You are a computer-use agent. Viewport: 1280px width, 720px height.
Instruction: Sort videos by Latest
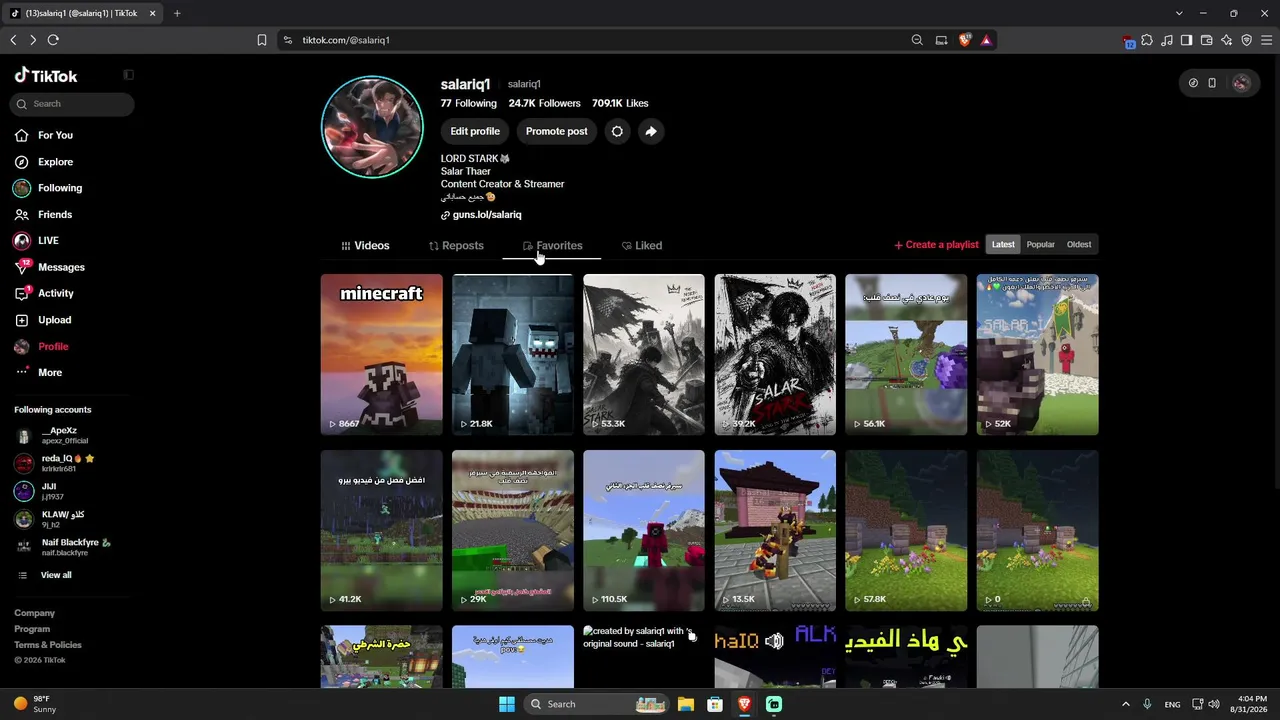pyautogui.click(x=1003, y=245)
